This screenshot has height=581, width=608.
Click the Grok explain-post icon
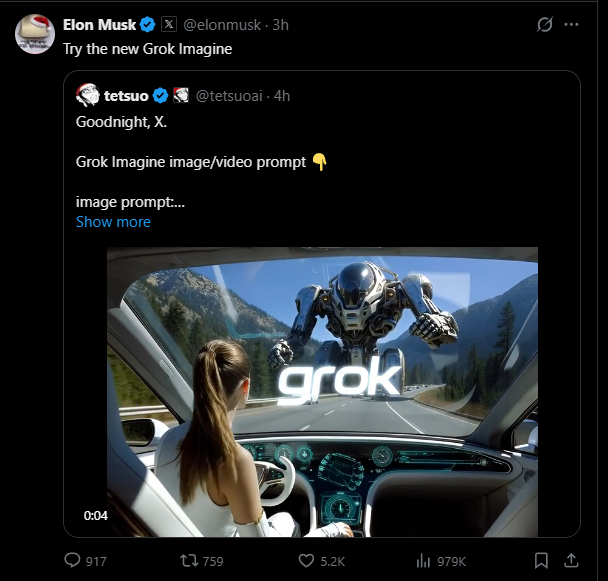[545, 25]
